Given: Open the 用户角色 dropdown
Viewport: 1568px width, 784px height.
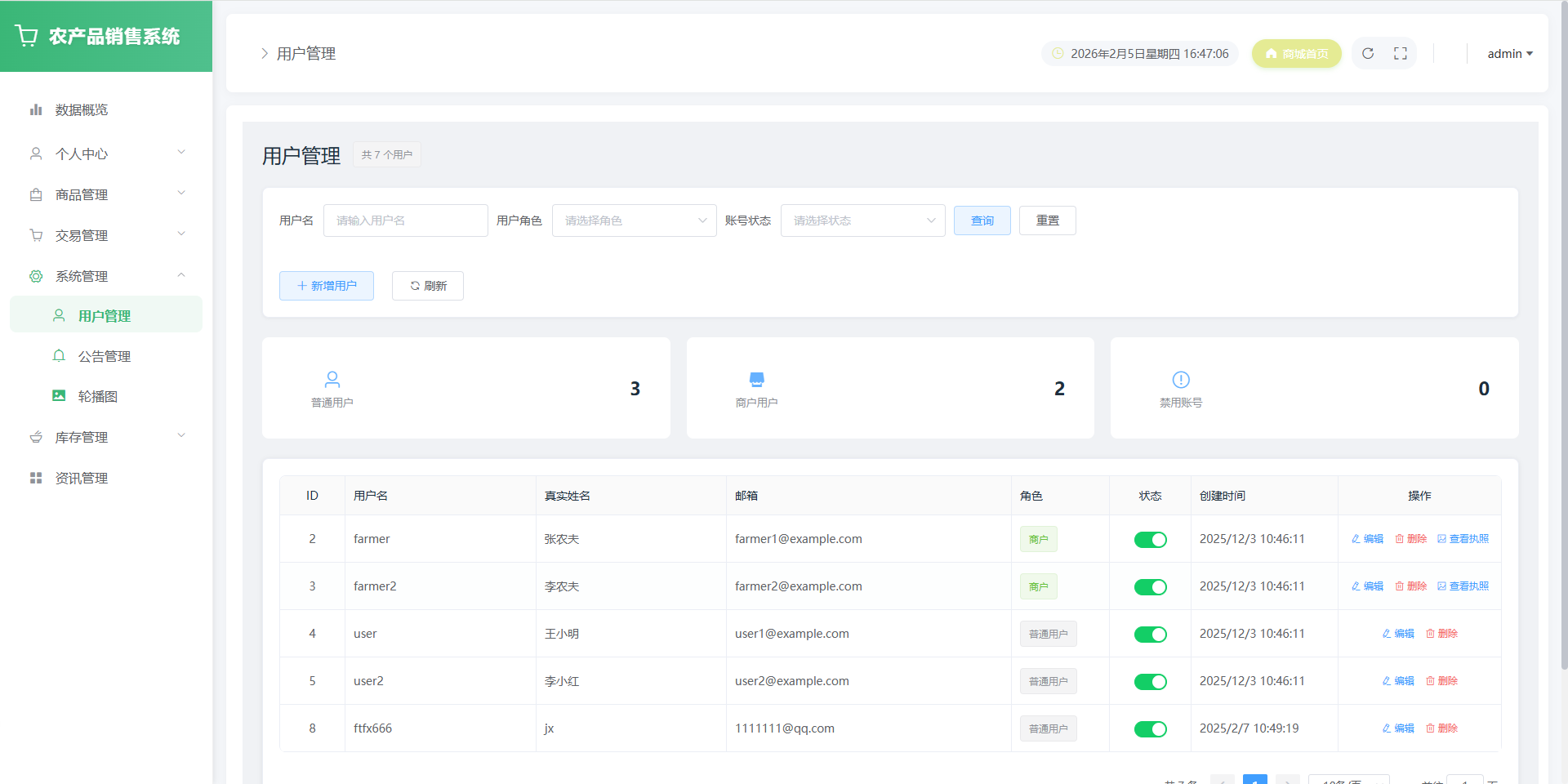Looking at the screenshot, I should point(635,220).
